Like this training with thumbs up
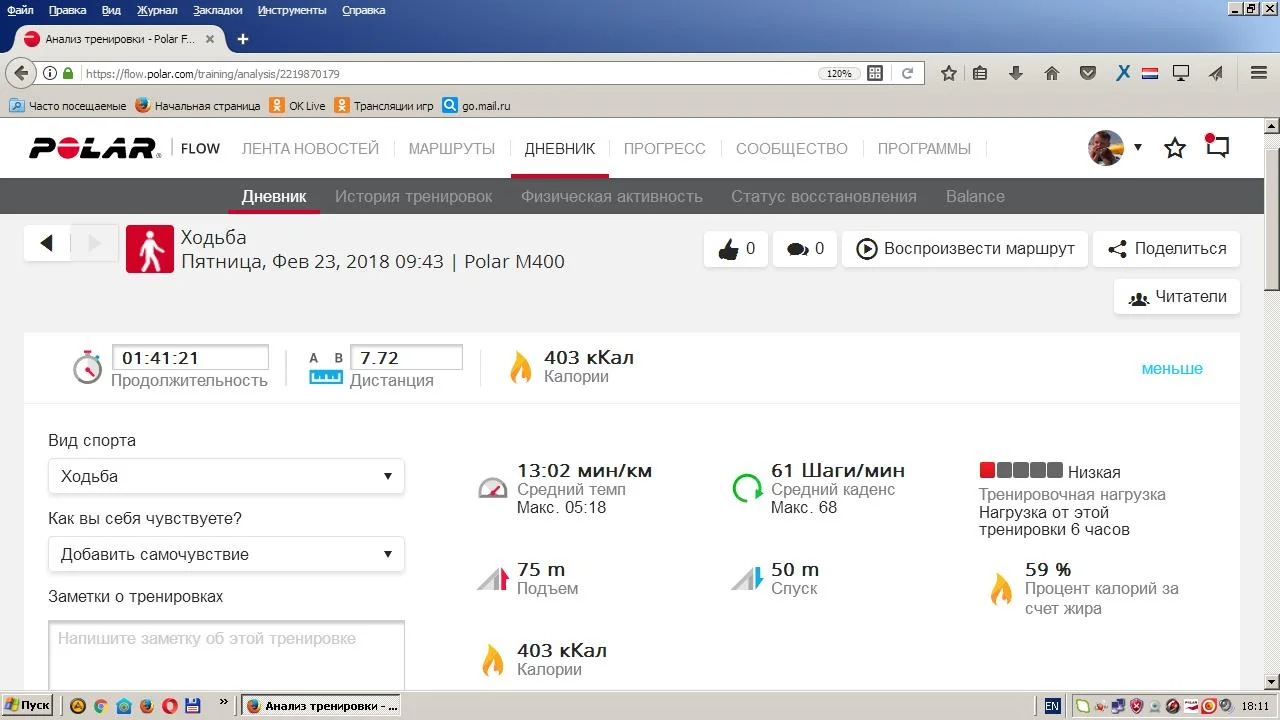 point(736,249)
